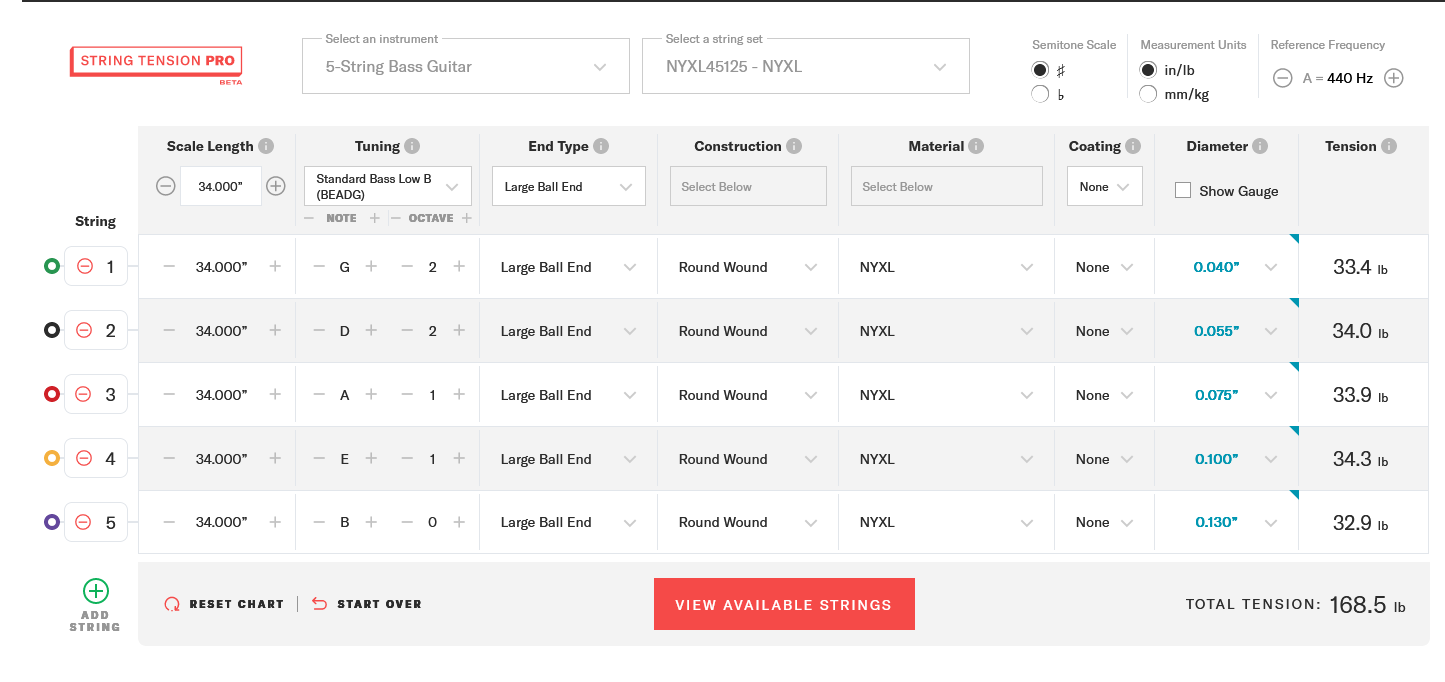Click the Start Over text link
The width and height of the screenshot is (1445, 682).
point(379,604)
